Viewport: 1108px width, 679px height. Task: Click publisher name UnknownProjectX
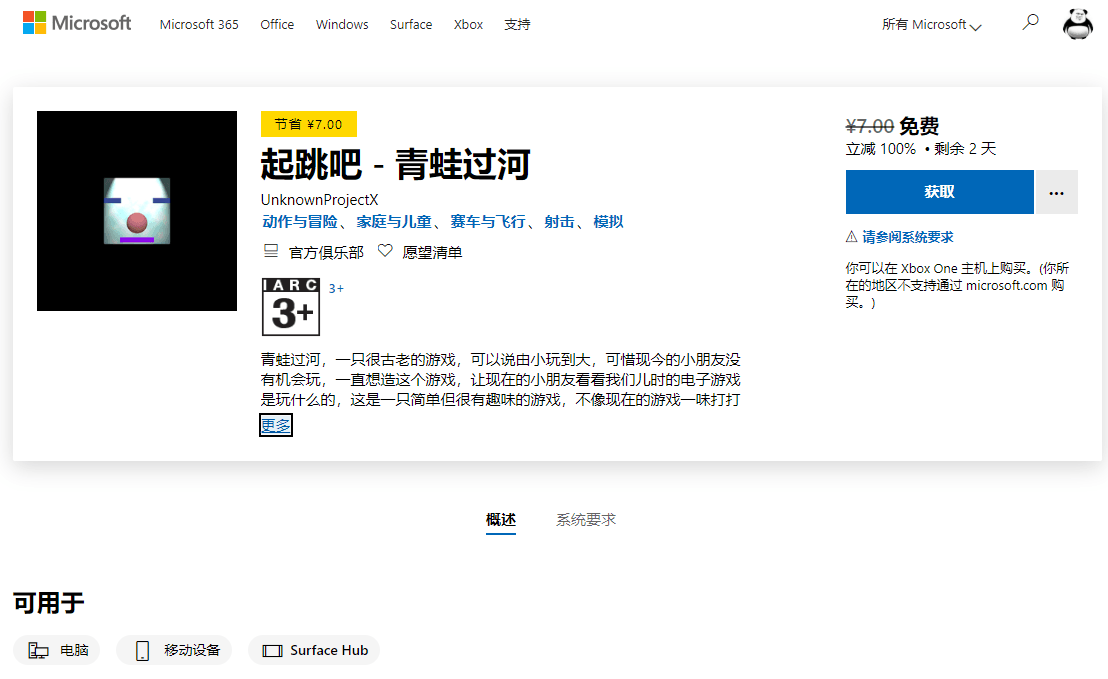[x=319, y=200]
